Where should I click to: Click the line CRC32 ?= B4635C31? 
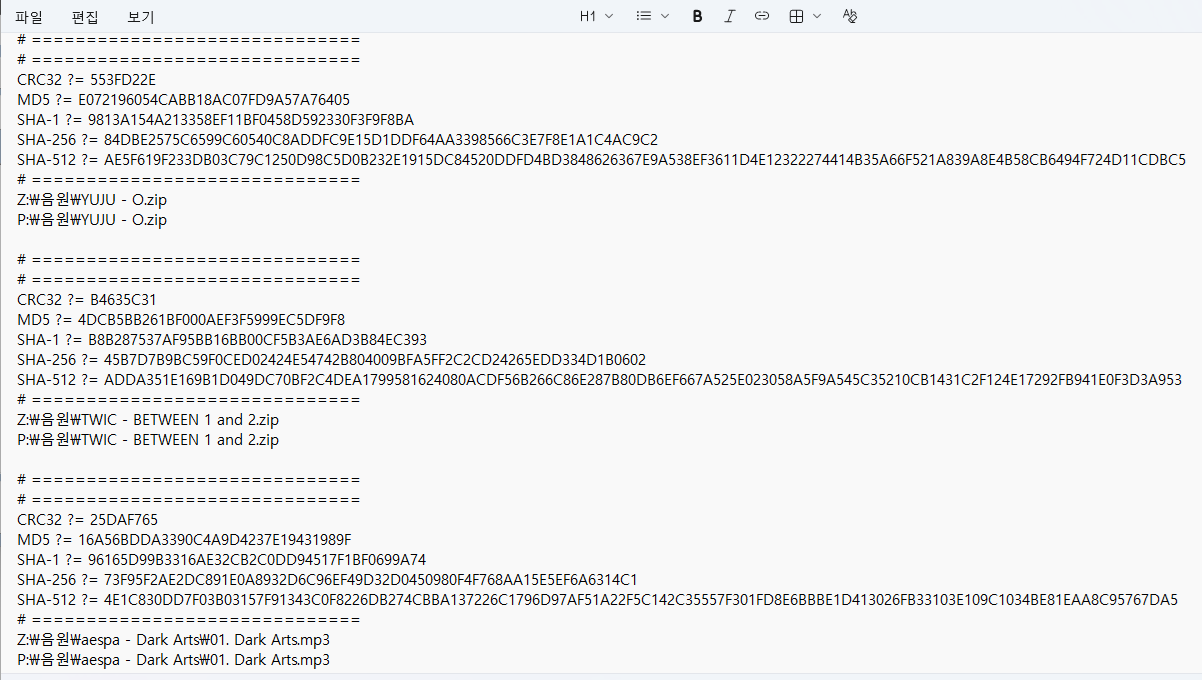click(87, 300)
